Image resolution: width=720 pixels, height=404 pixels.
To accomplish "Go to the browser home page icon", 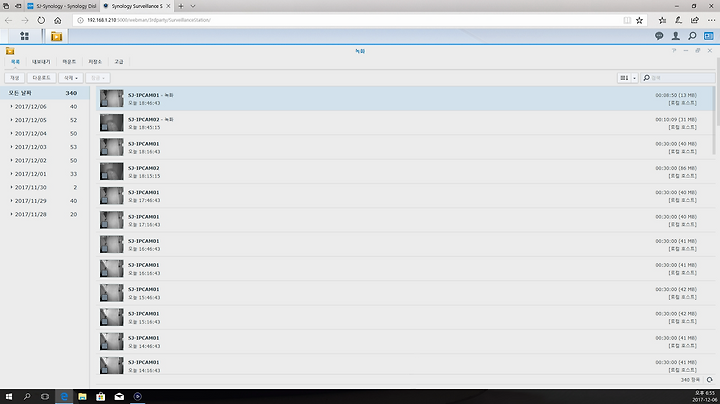I will tap(57, 20).
